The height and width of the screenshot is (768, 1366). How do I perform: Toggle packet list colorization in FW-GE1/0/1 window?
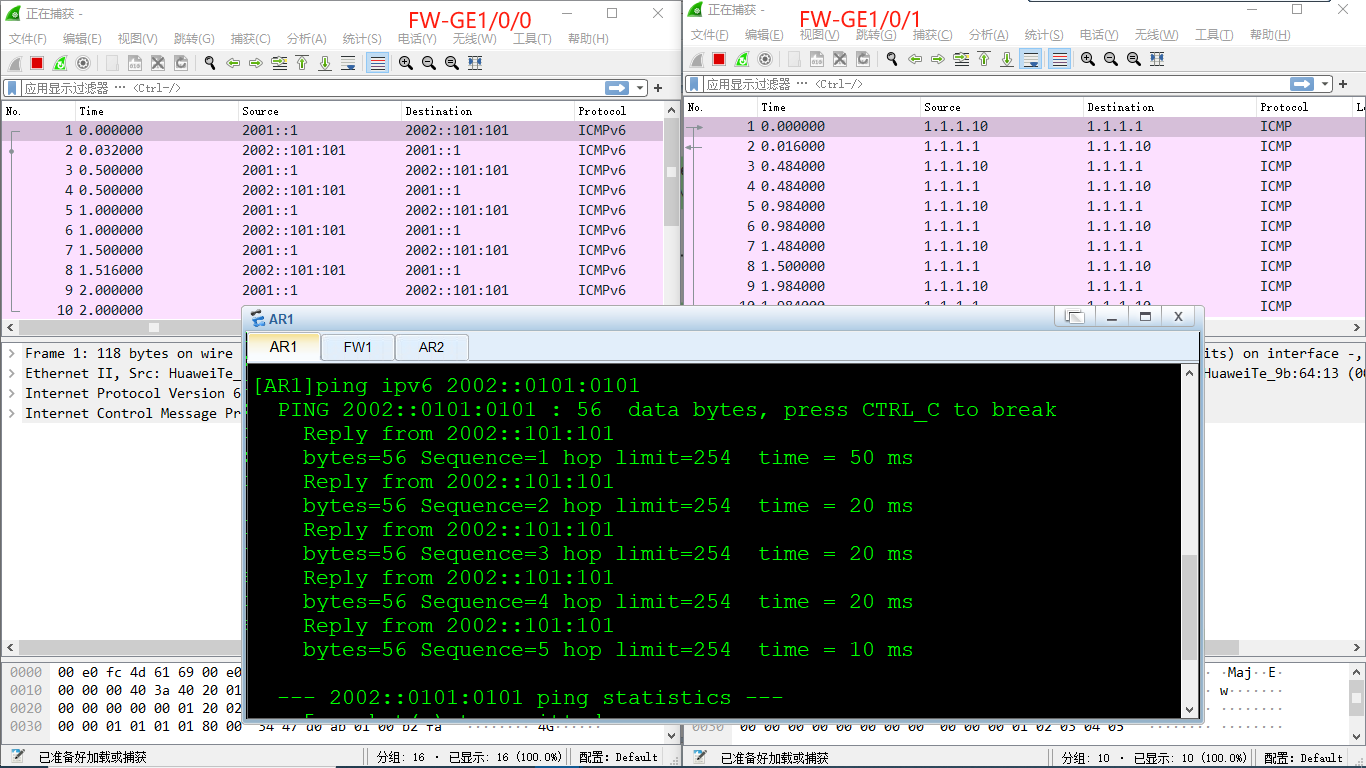[x=1060, y=59]
